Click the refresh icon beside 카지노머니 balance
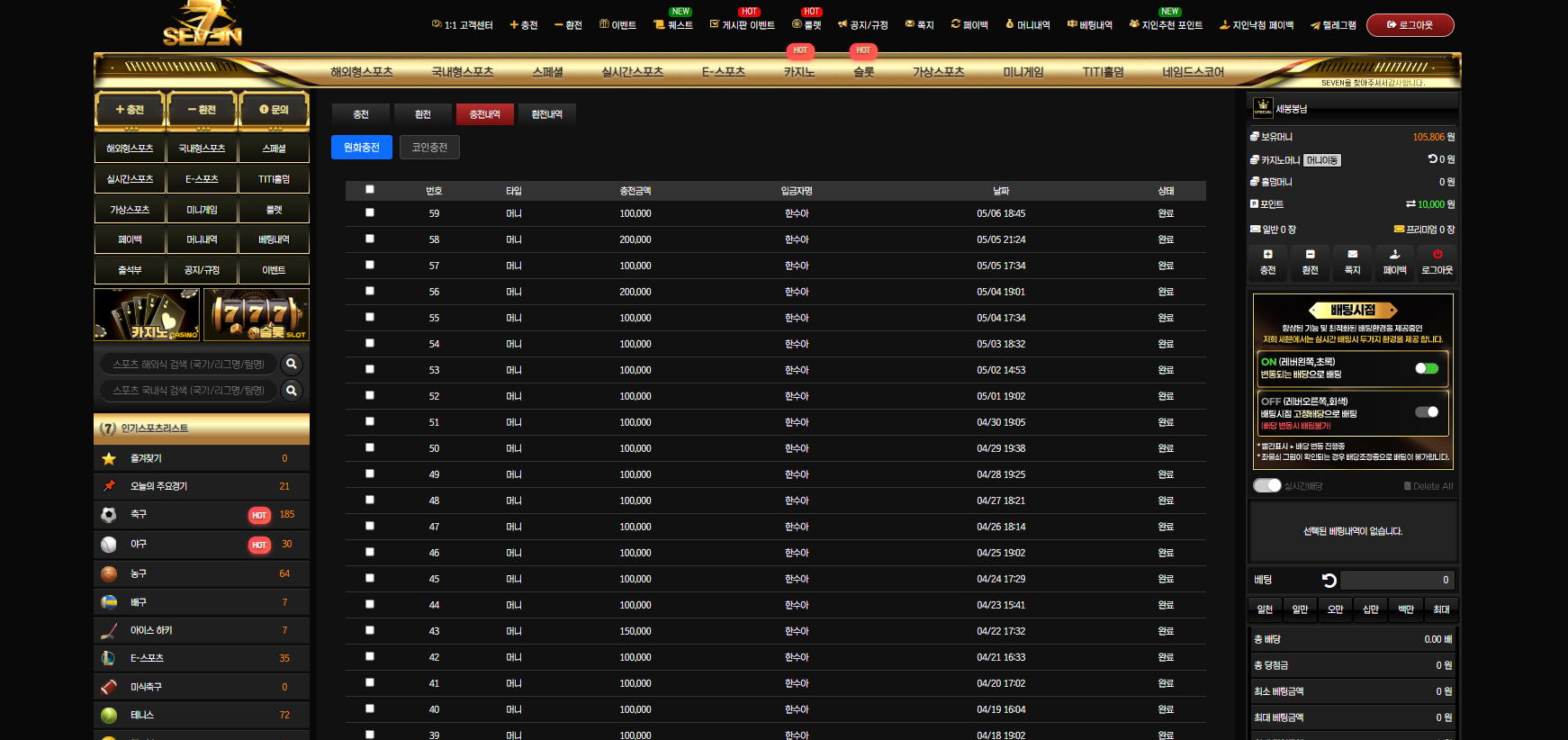 1432,159
